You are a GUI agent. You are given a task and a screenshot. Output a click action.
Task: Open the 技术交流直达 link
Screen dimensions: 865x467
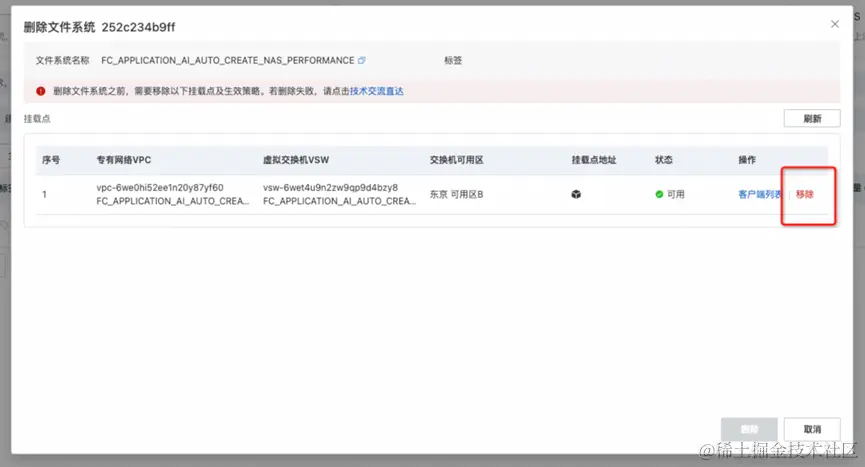[x=376, y=91]
